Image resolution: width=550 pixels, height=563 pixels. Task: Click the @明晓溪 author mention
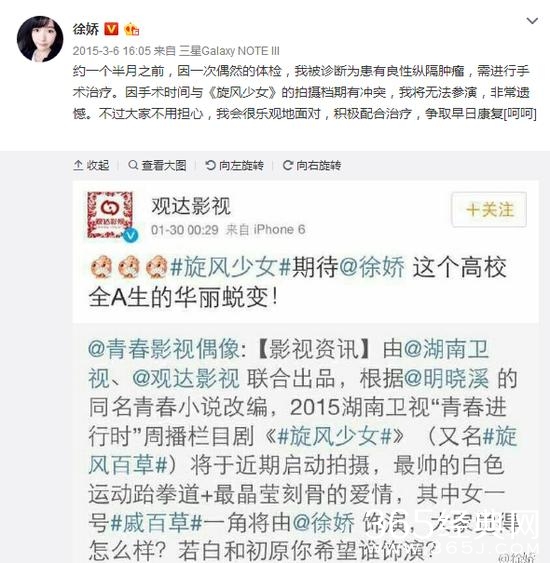pos(447,378)
